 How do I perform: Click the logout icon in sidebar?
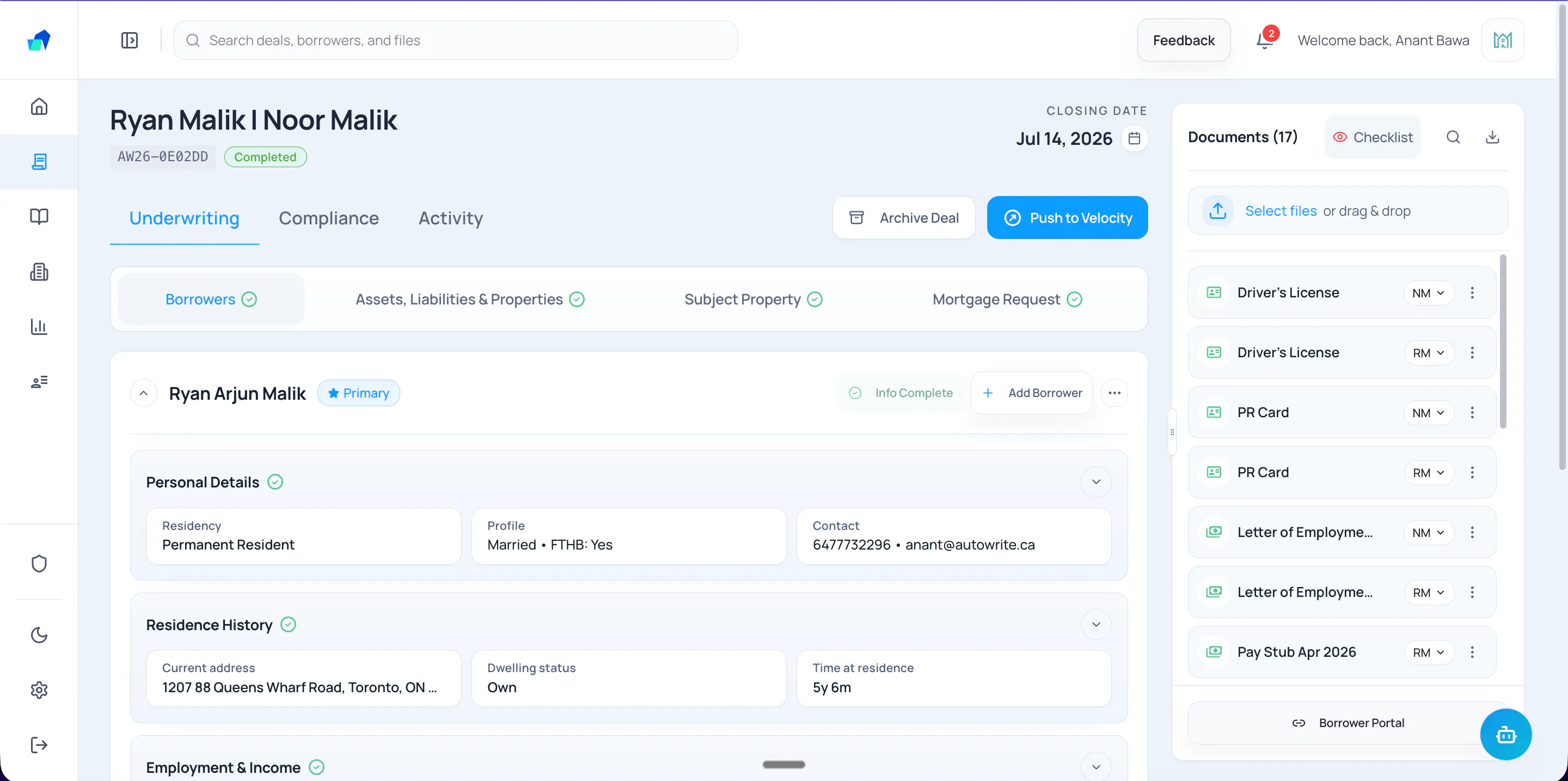click(x=39, y=745)
